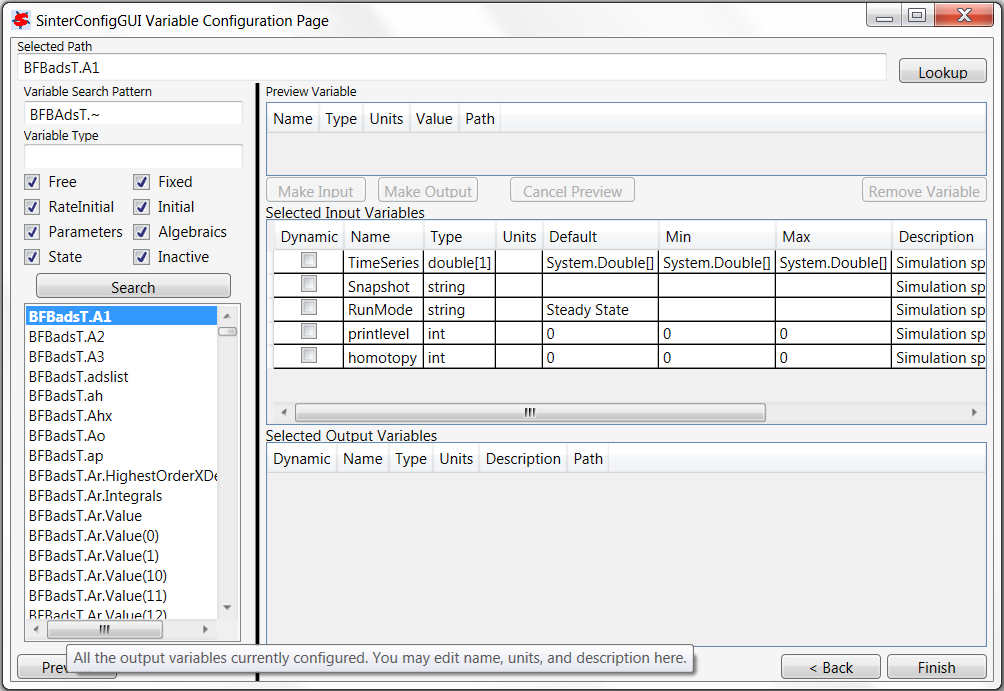Viewport: 1004px width, 691px height.
Task: Click the Lookup button
Action: click(942, 72)
